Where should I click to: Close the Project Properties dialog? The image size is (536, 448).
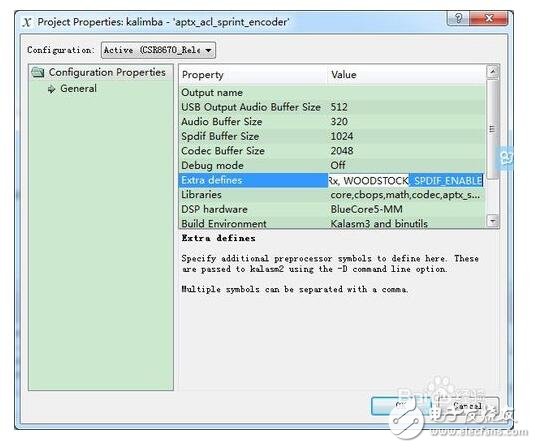tap(488, 18)
